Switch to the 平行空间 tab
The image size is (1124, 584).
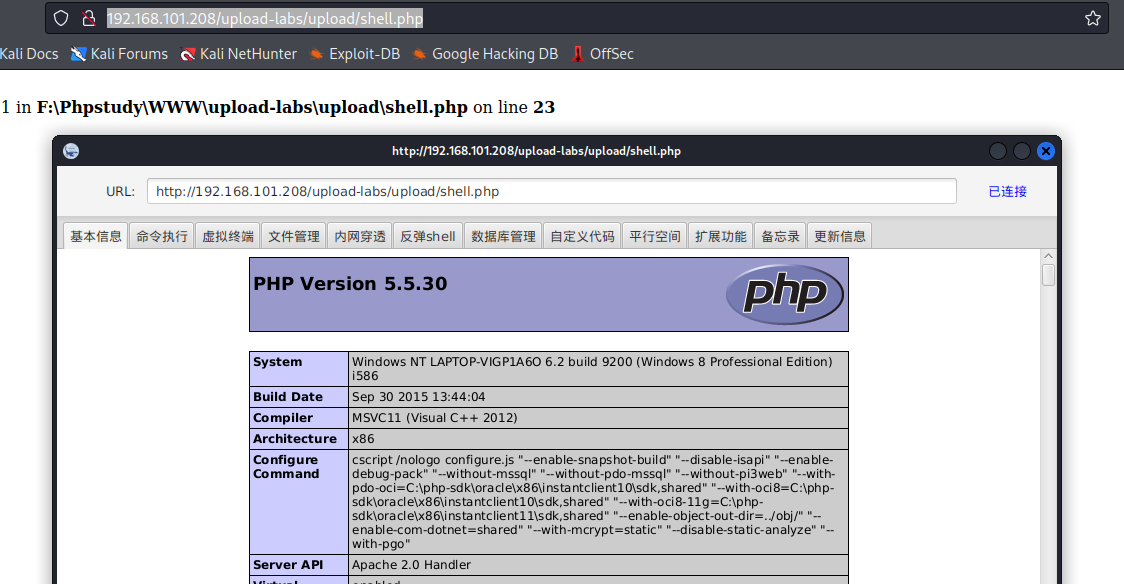(654, 236)
